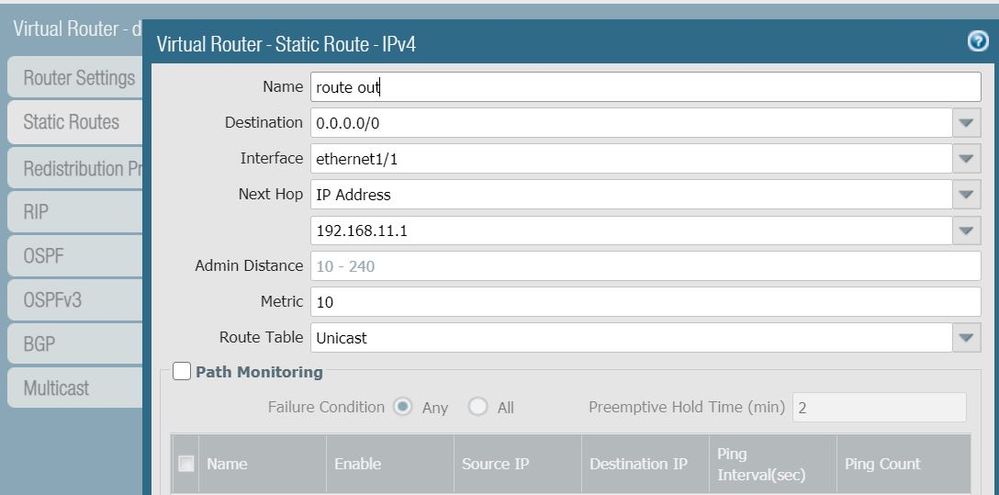Click the Metric input field
The height and width of the screenshot is (495, 999).
pos(645,302)
